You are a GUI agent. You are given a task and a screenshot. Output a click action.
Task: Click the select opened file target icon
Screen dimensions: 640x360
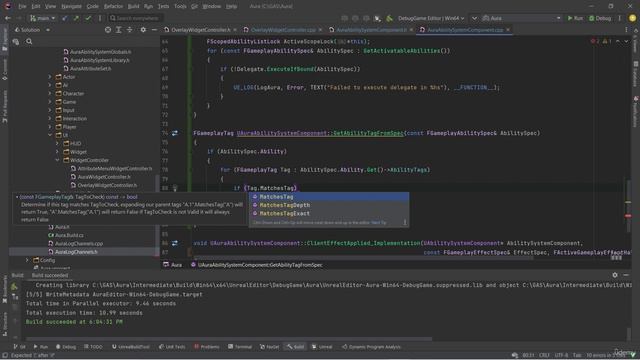click(108, 30)
